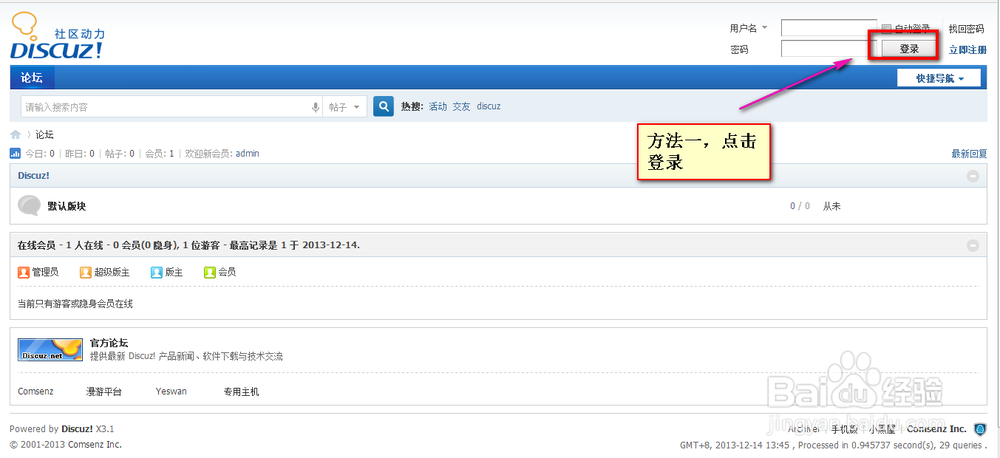Click the 最新回复 link
1000x458 pixels.
[x=969, y=154]
